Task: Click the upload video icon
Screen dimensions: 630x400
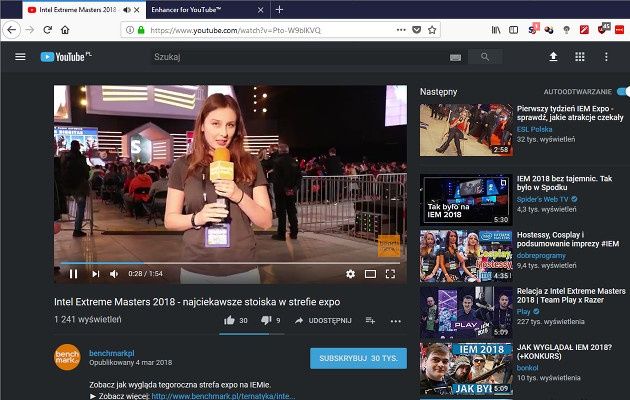Action: click(553, 57)
